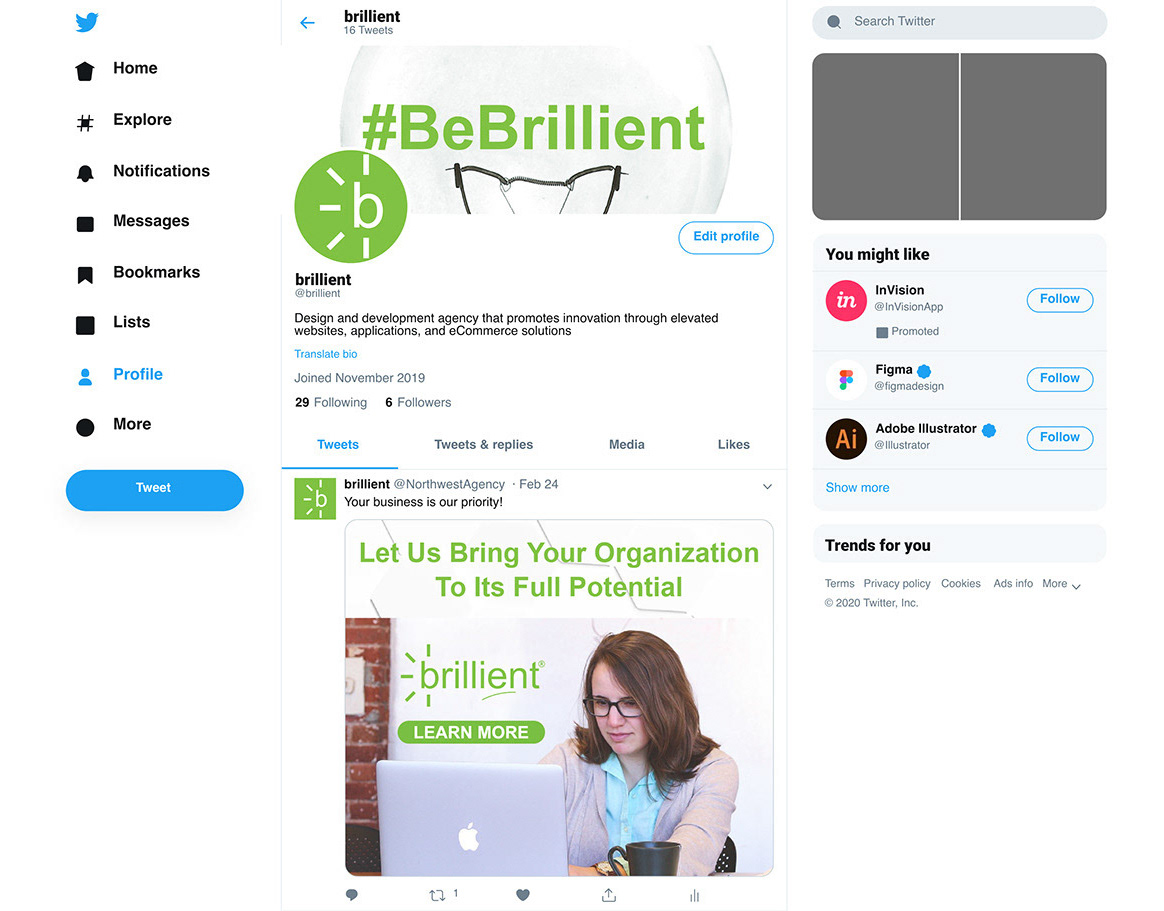This screenshot has height=911, width=1164.
Task: Click the Edit profile button
Action: 726,238
